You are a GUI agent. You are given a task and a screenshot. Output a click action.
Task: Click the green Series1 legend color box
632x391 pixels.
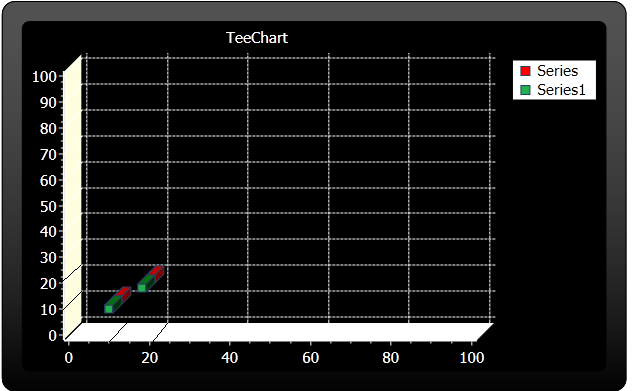click(x=525, y=90)
